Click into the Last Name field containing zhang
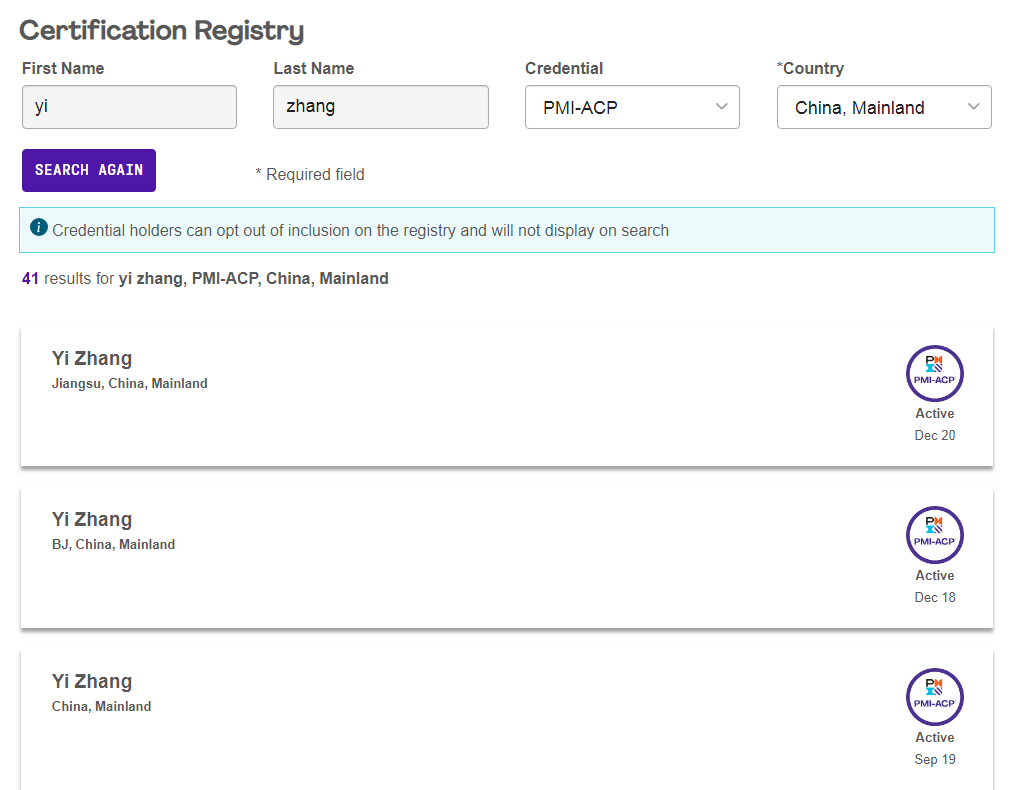 pyautogui.click(x=380, y=107)
